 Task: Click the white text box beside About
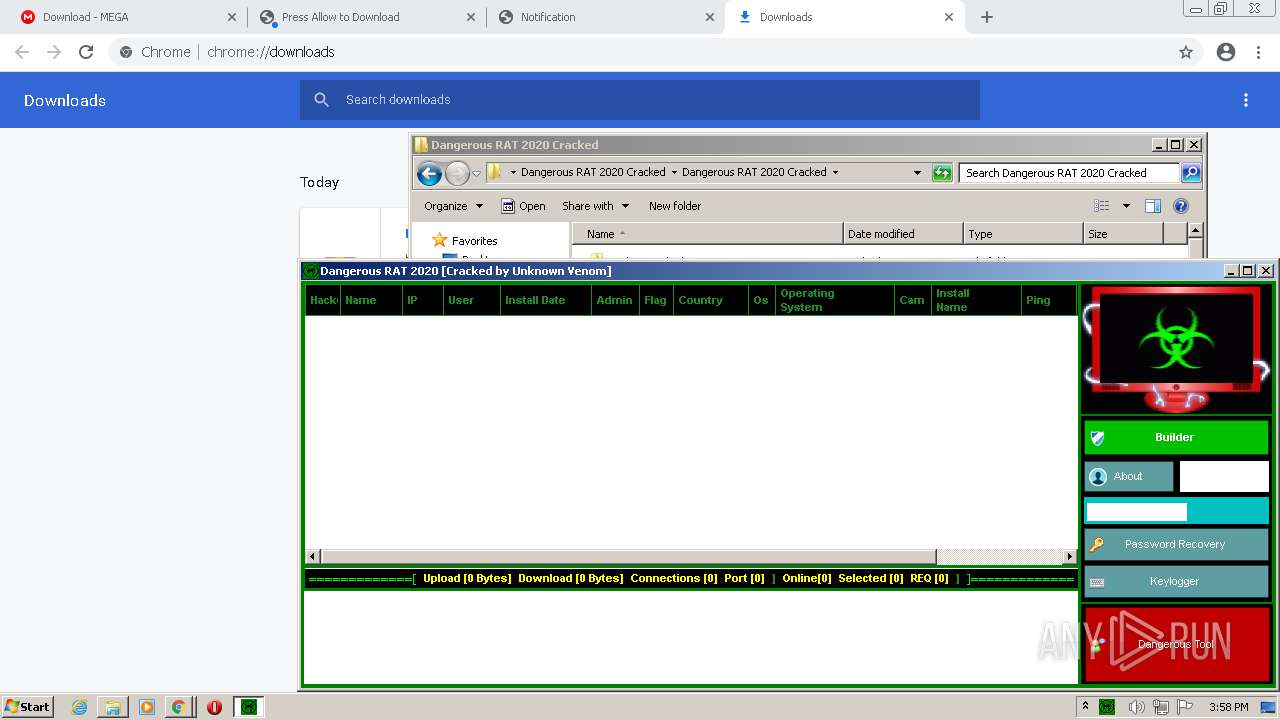pos(1224,477)
